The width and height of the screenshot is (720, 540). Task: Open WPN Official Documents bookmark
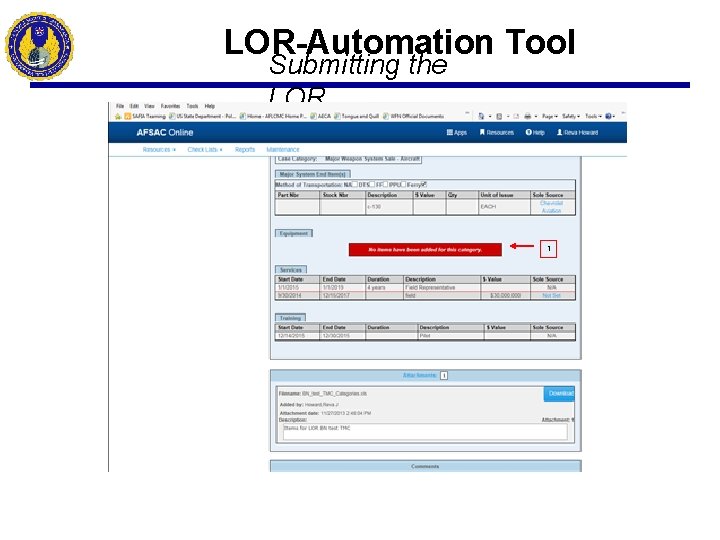click(x=413, y=116)
